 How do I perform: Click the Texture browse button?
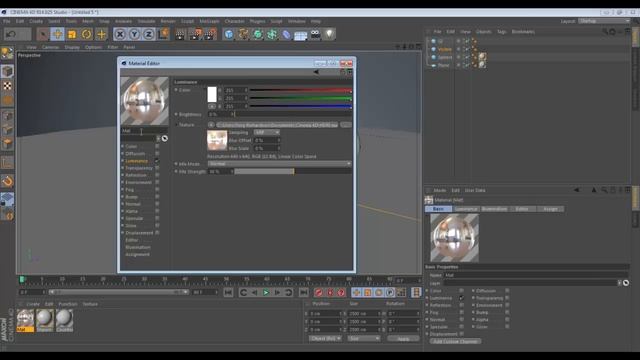[346, 125]
